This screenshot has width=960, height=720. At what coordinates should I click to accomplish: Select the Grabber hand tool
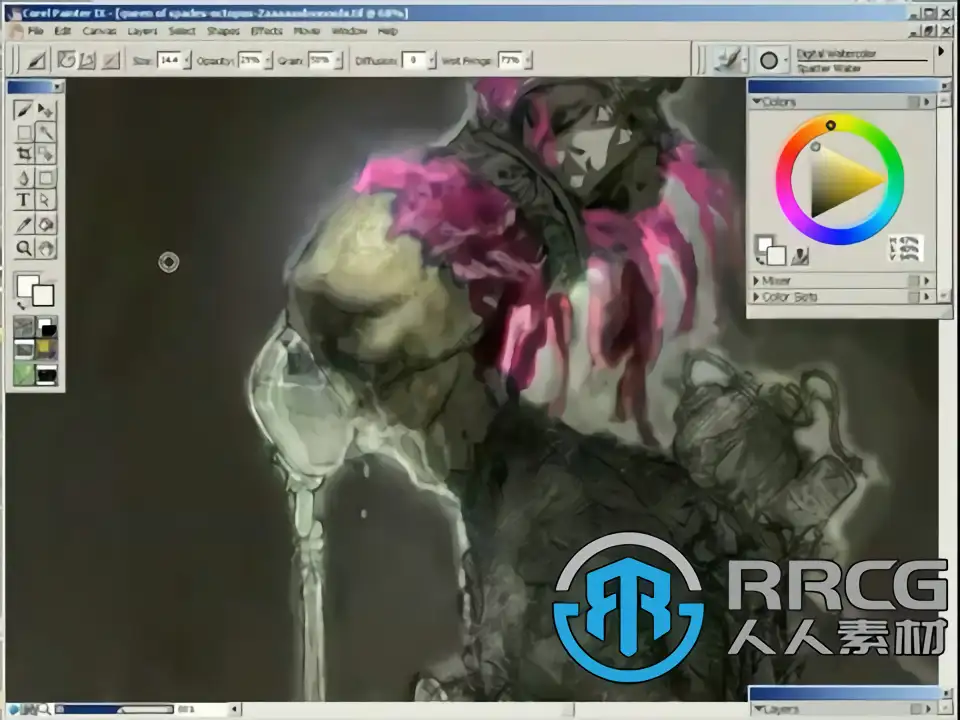point(45,248)
